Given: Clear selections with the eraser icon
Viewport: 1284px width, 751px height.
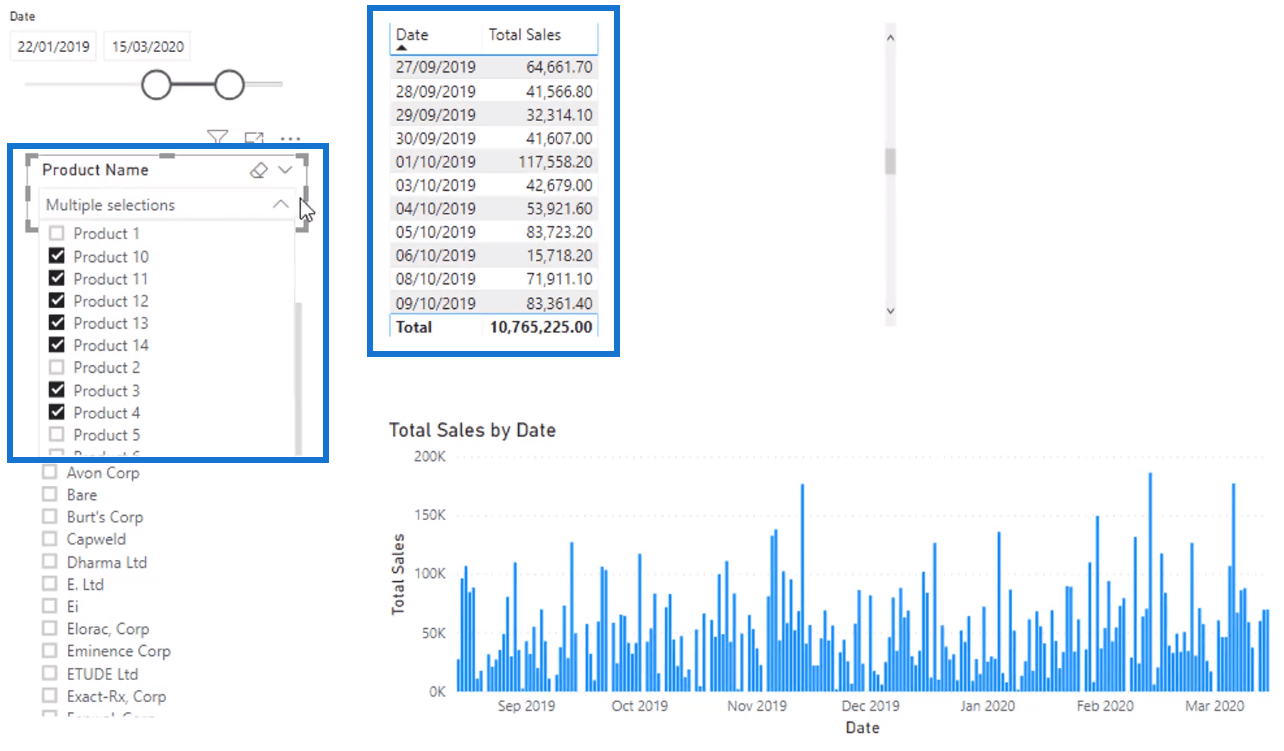Looking at the screenshot, I should (x=258, y=170).
